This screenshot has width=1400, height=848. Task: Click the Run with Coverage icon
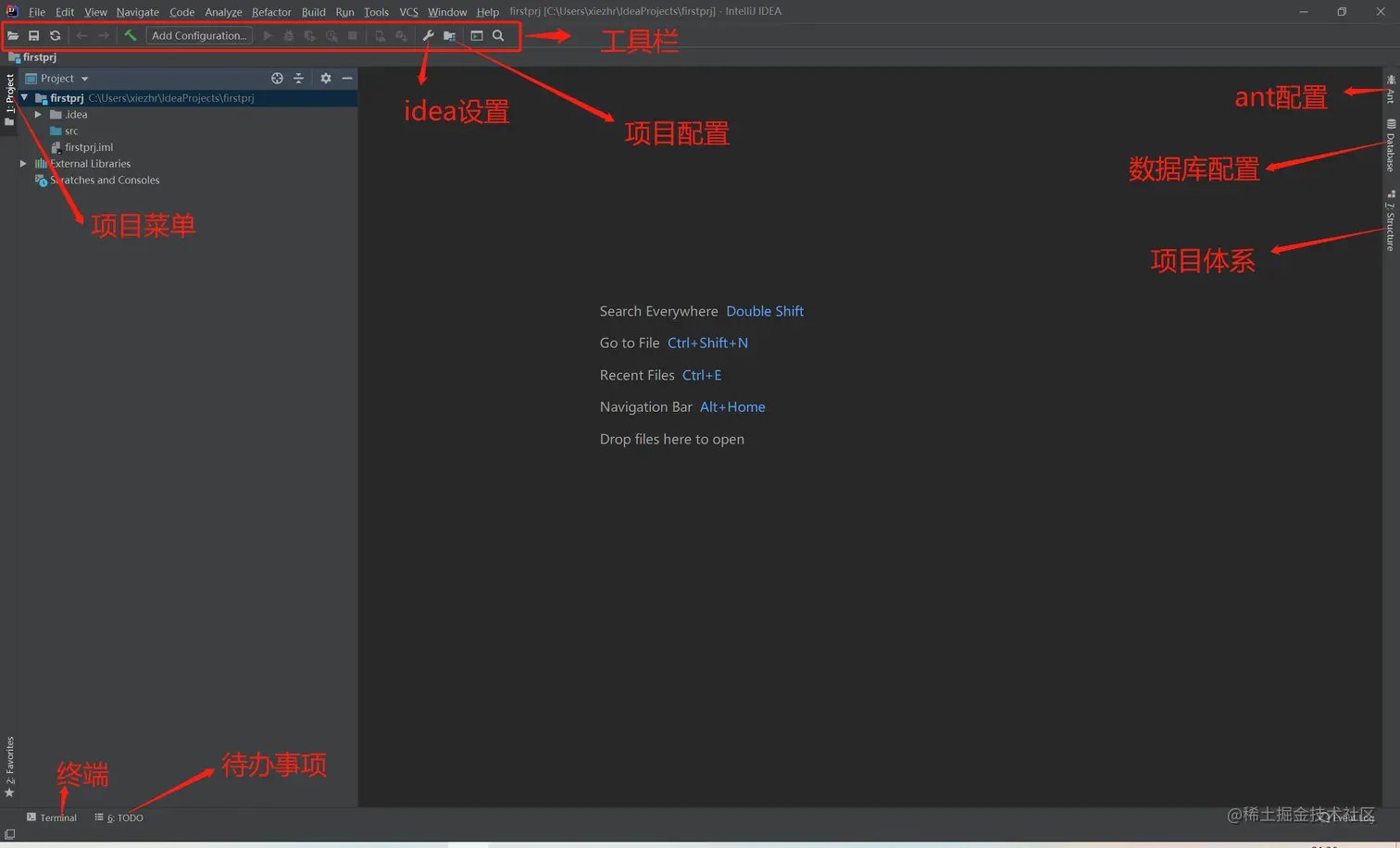click(x=309, y=36)
